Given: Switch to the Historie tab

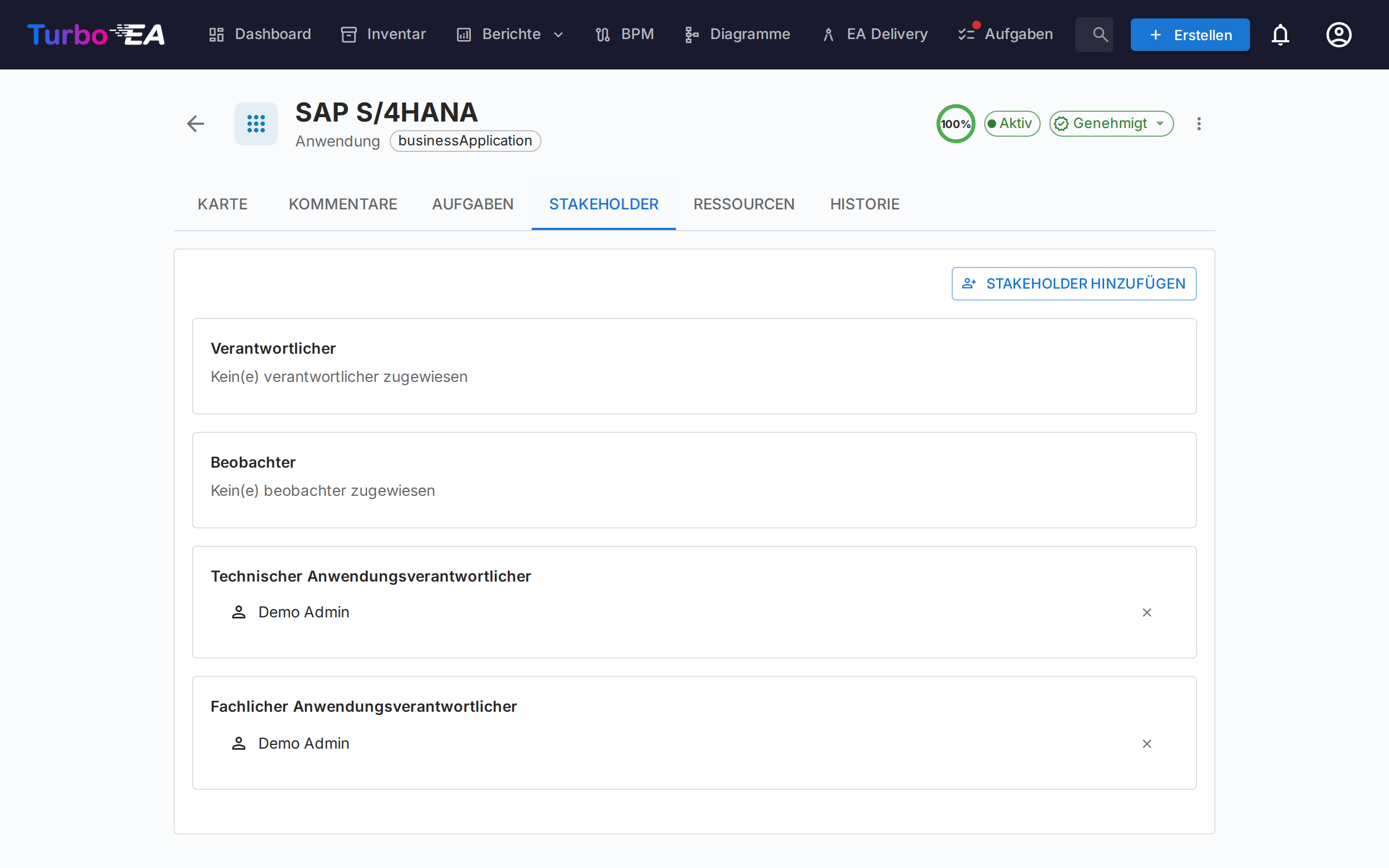Looking at the screenshot, I should (864, 204).
